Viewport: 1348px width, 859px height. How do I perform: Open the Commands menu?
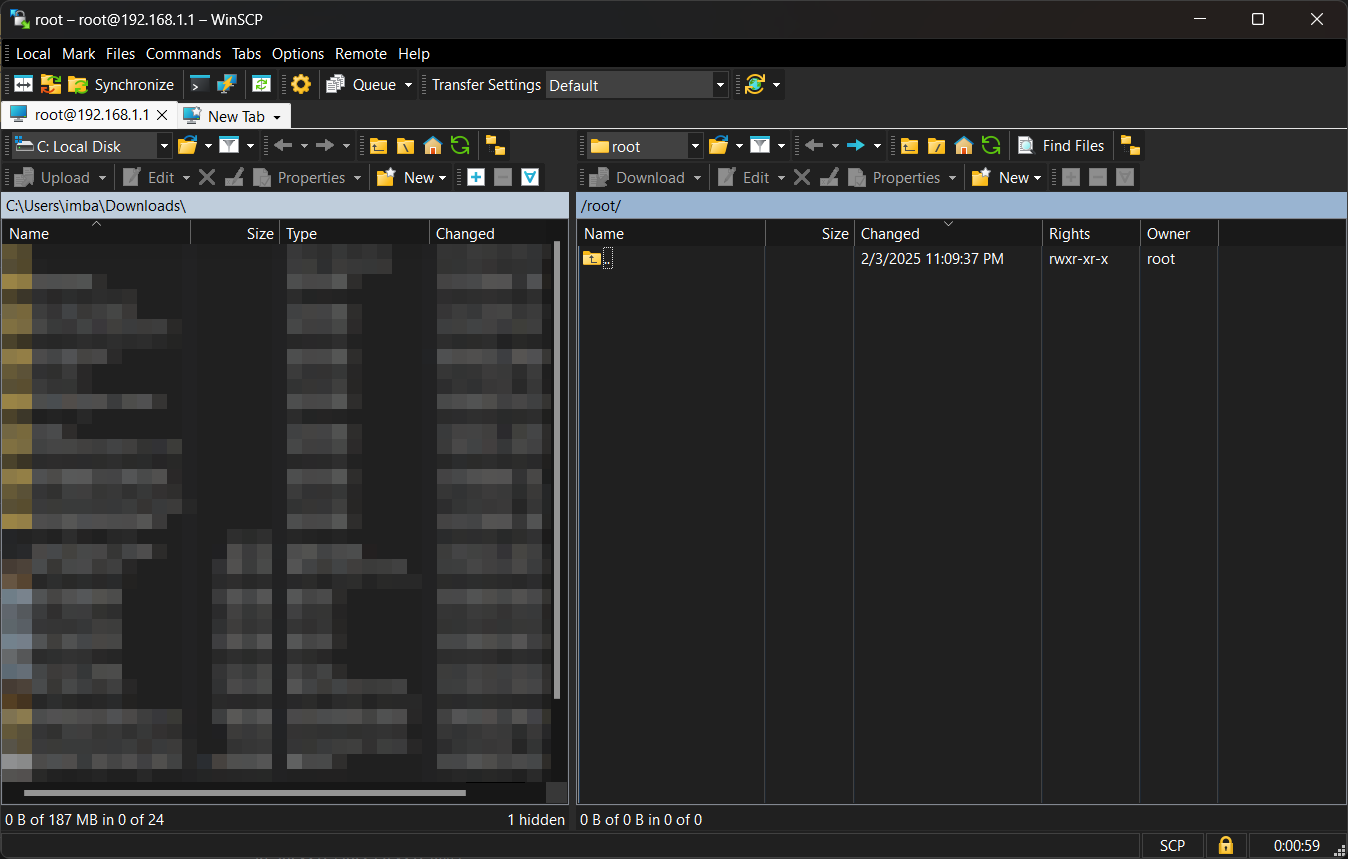point(183,54)
